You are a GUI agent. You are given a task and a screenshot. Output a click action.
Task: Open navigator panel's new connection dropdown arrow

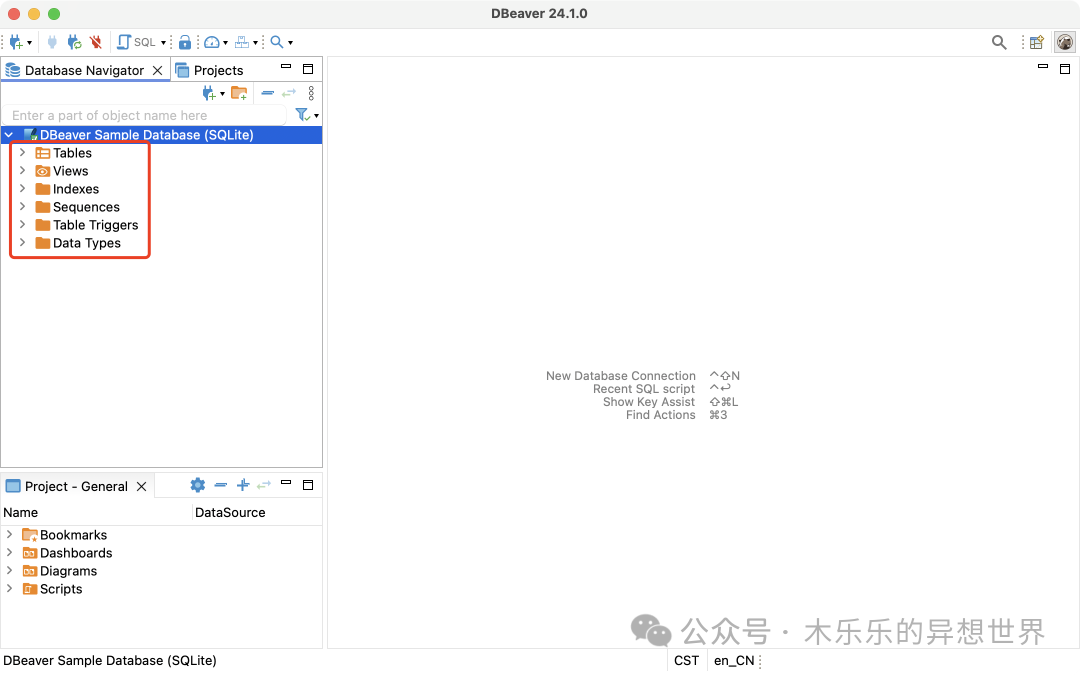point(222,94)
